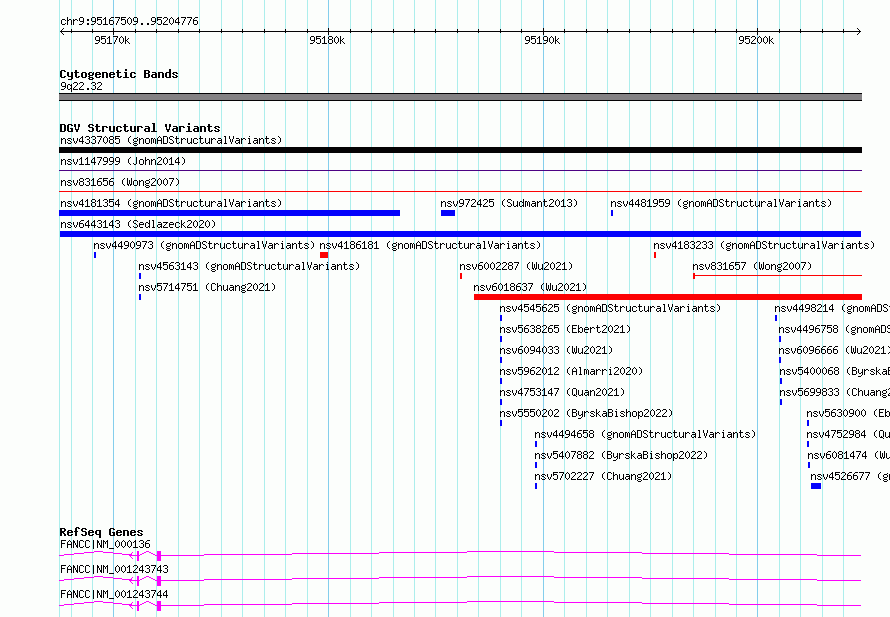890x617 pixels.
Task: Click the blue nsv4181354 variant bar
Action: (x=229, y=213)
